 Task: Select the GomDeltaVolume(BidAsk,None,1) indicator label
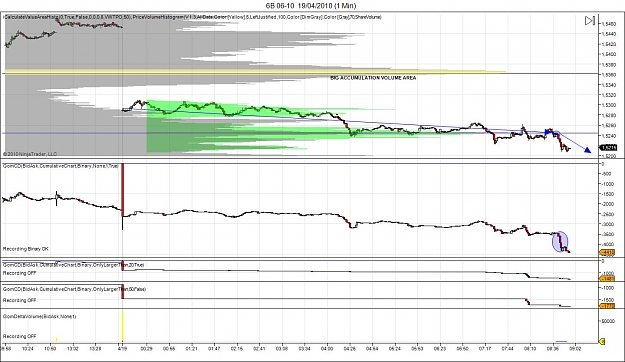coord(39,316)
